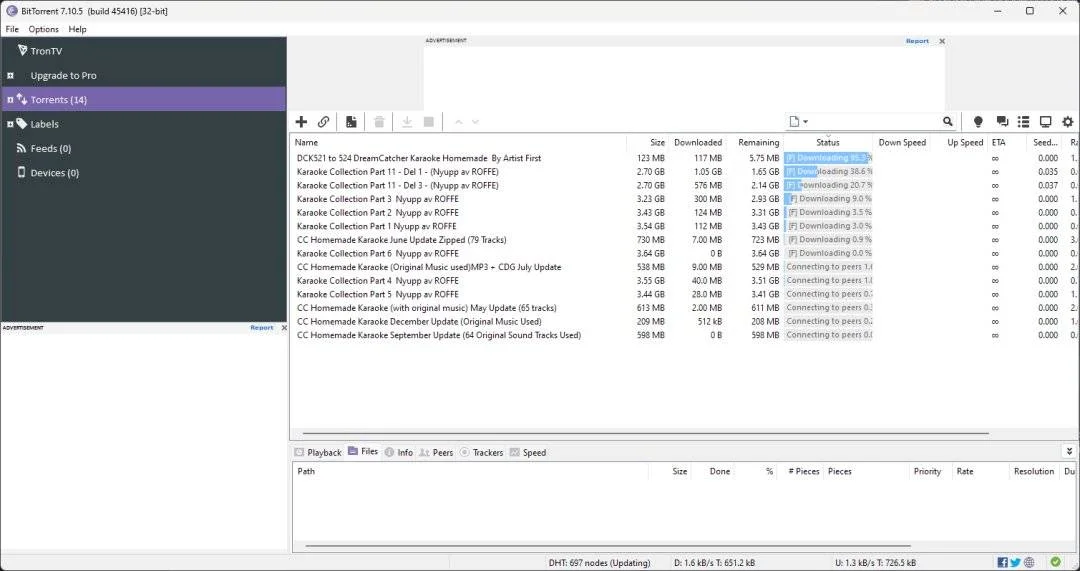Sort by Status column header

pos(828,142)
